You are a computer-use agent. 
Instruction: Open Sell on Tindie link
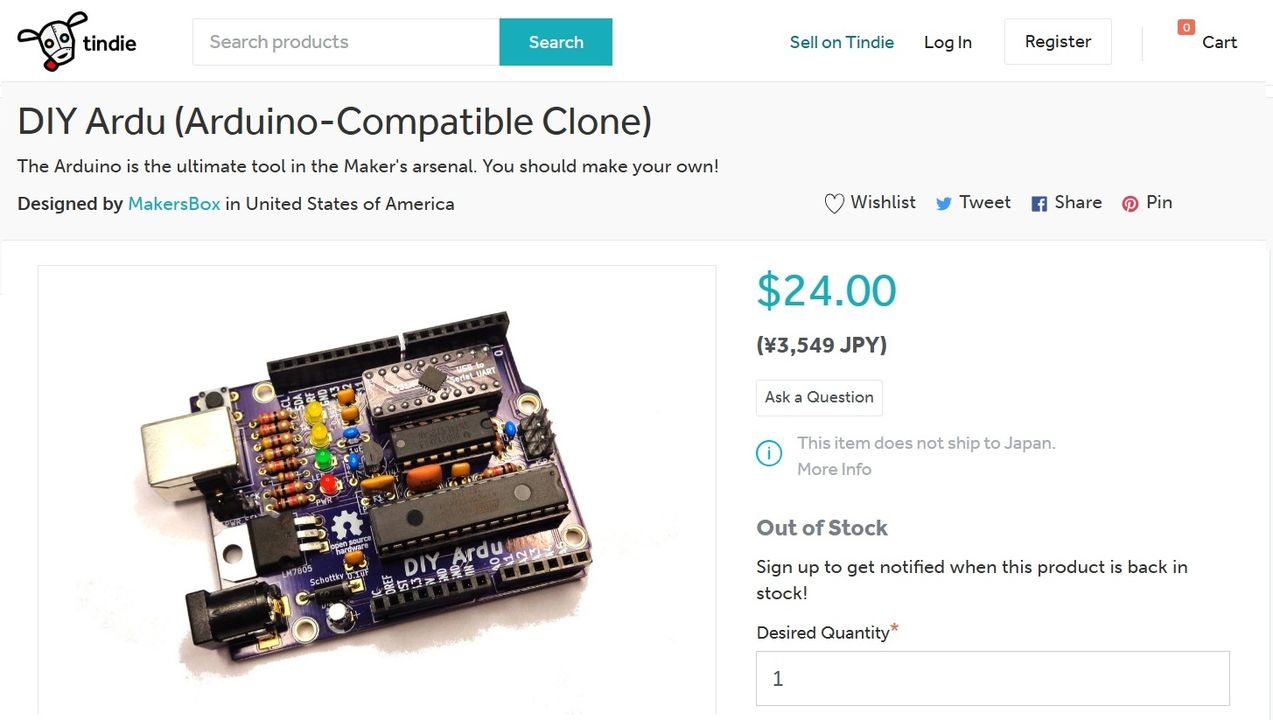(842, 42)
